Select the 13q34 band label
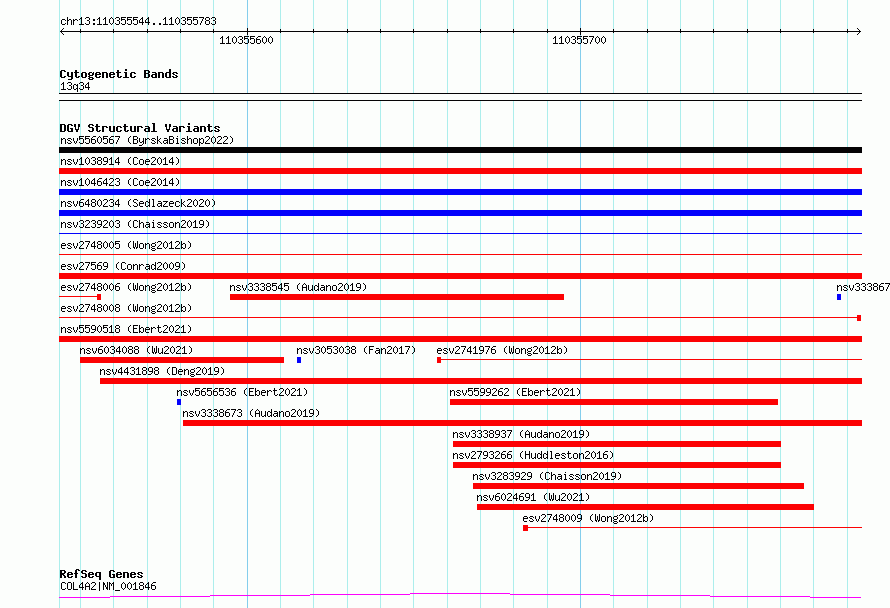The width and height of the screenshot is (890, 608). pyautogui.click(x=75, y=86)
